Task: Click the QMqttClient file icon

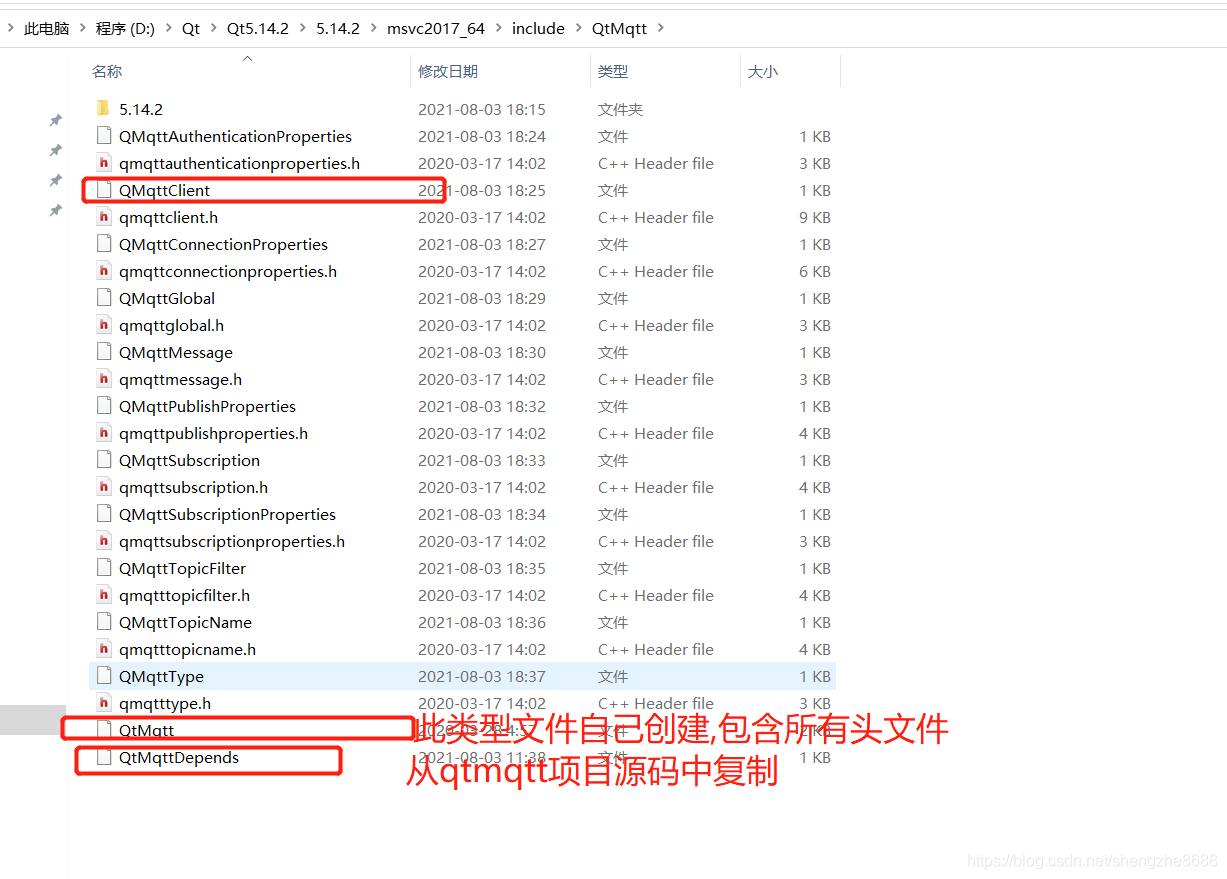Action: (104, 190)
